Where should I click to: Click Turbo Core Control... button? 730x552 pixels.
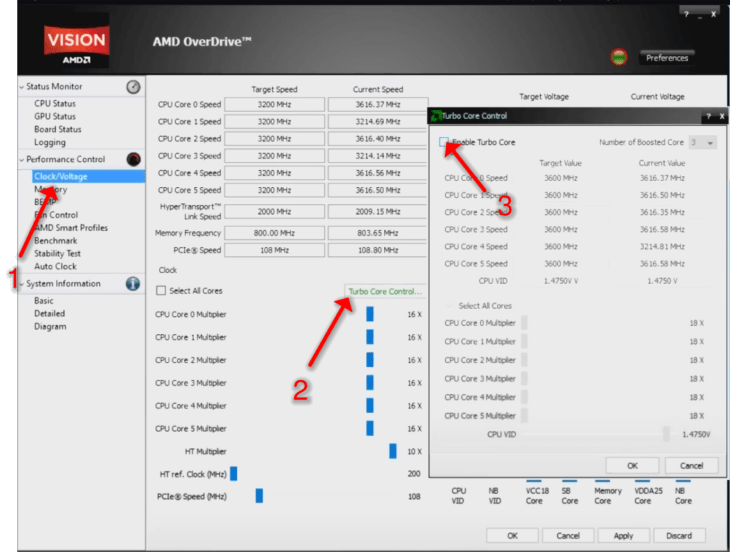385,291
